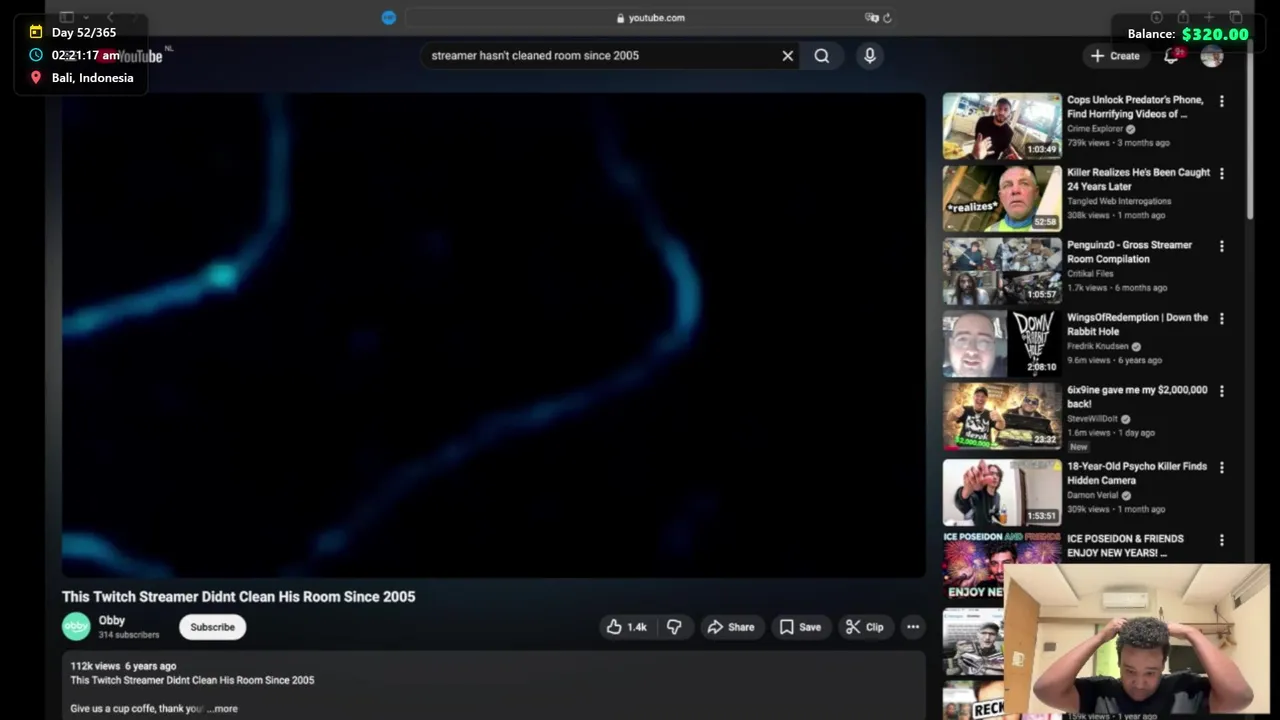The height and width of the screenshot is (720, 1280).
Task: Clear the search box with the X icon
Action: [x=787, y=56]
